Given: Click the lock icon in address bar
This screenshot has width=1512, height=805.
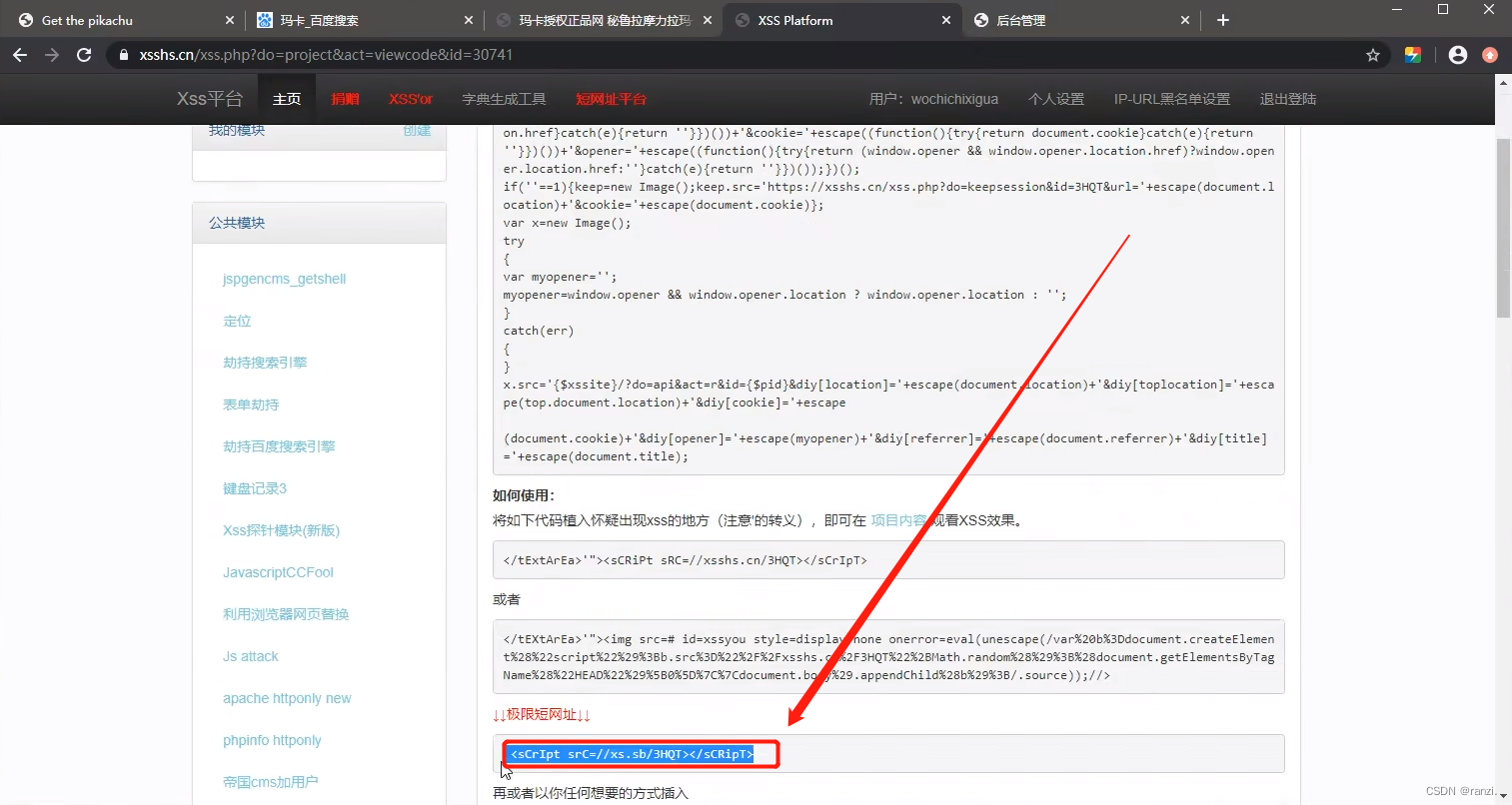Looking at the screenshot, I should [124, 55].
